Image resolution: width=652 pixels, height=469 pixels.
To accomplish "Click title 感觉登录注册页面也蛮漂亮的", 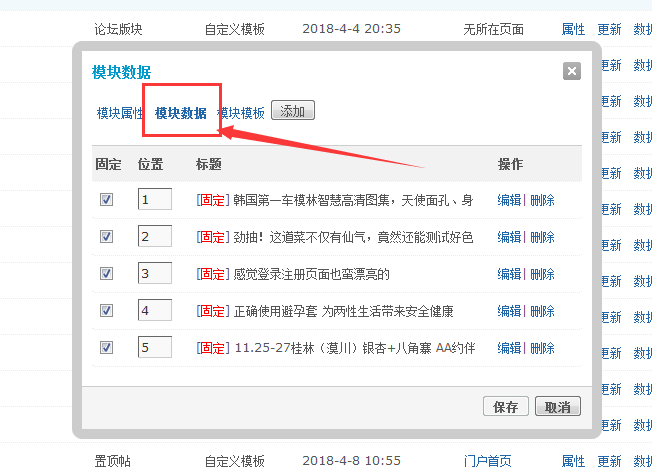I will 311,274.
